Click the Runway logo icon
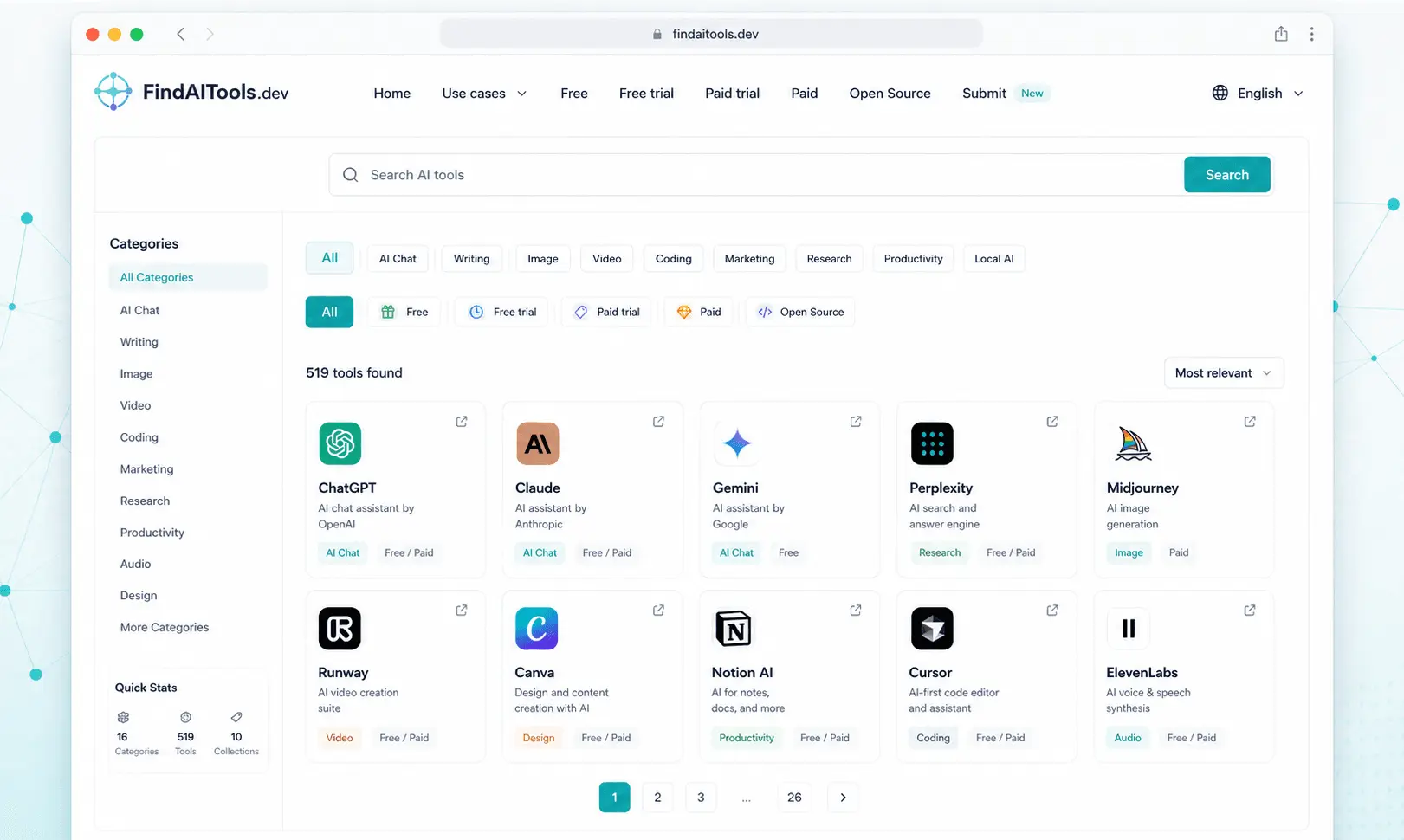 click(340, 629)
